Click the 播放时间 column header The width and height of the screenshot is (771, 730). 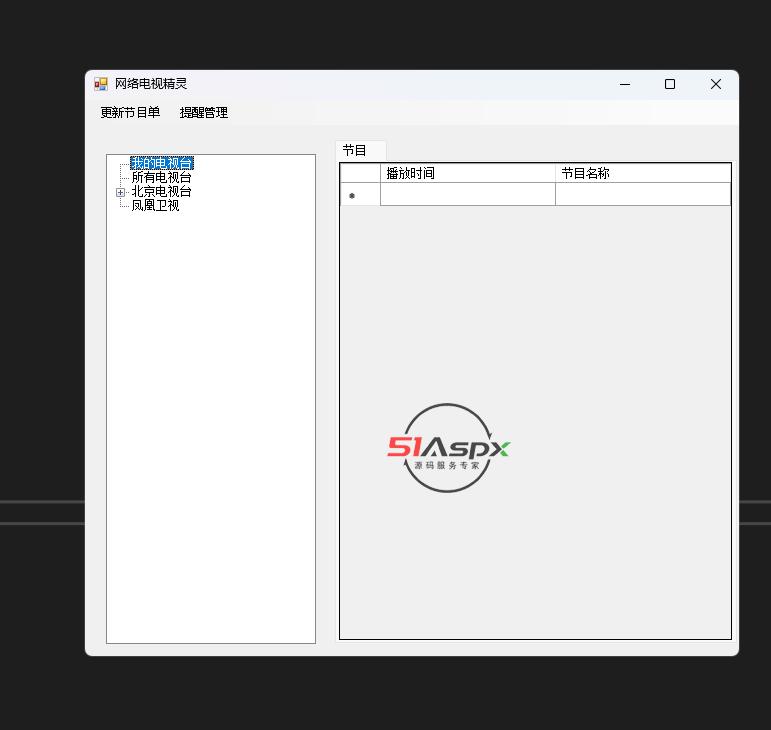[468, 173]
